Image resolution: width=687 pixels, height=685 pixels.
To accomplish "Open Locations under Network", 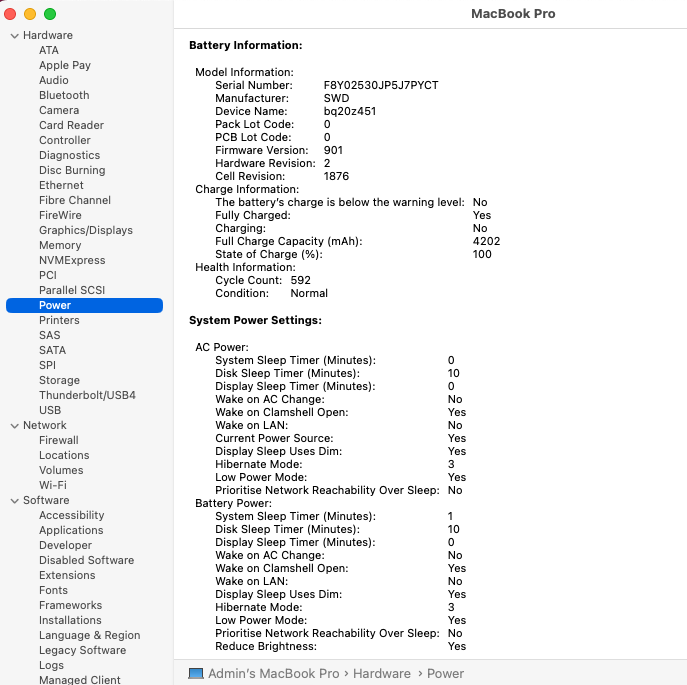I will pos(64,455).
